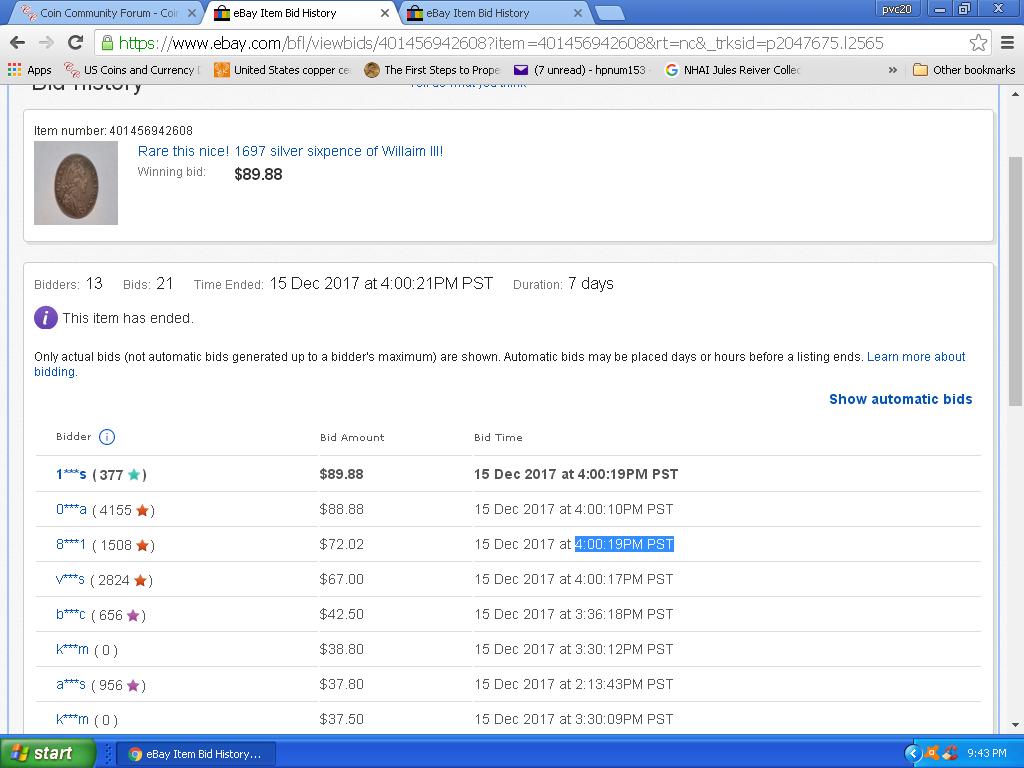
Task: Click the star beside feedback 2824
Action: [x=140, y=580]
